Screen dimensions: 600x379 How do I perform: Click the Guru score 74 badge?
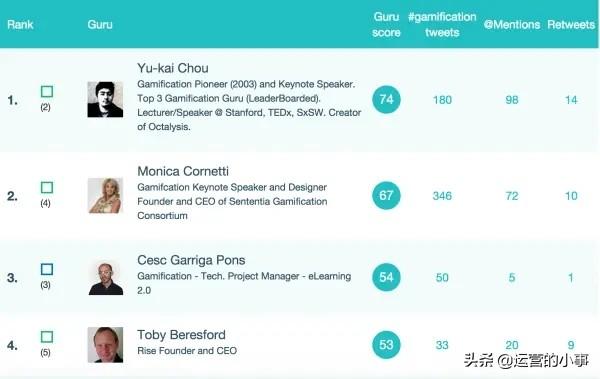point(386,100)
